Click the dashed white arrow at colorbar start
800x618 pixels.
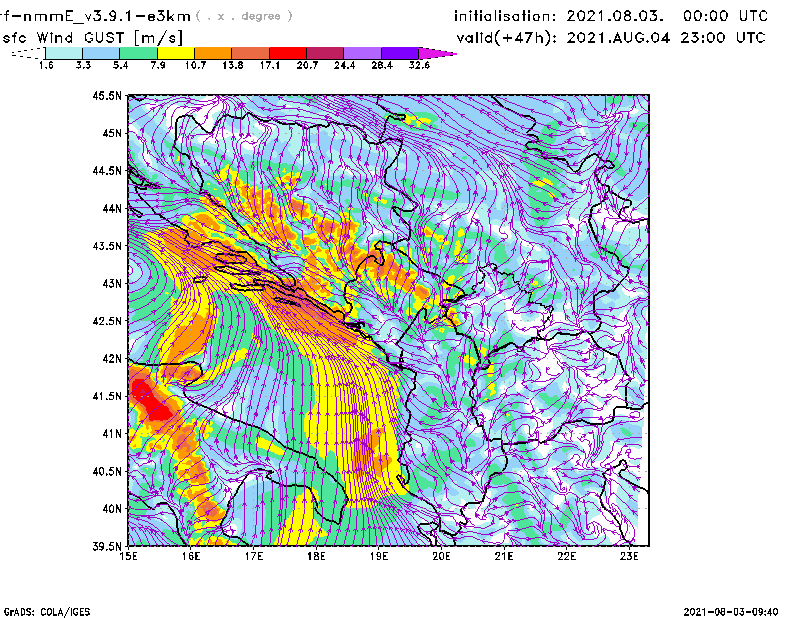pos(28,53)
